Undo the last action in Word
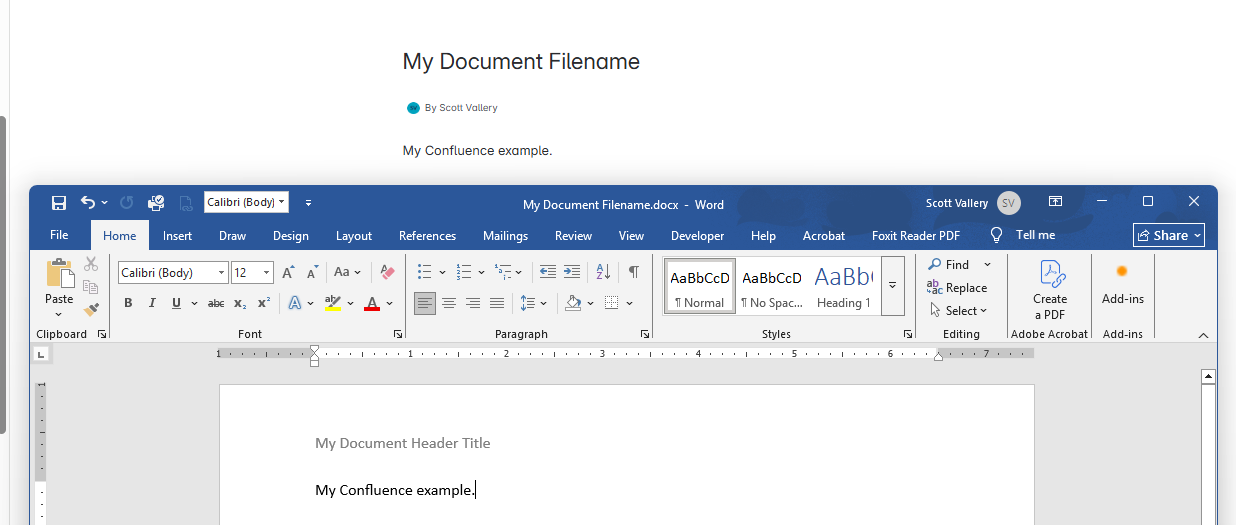 88,202
